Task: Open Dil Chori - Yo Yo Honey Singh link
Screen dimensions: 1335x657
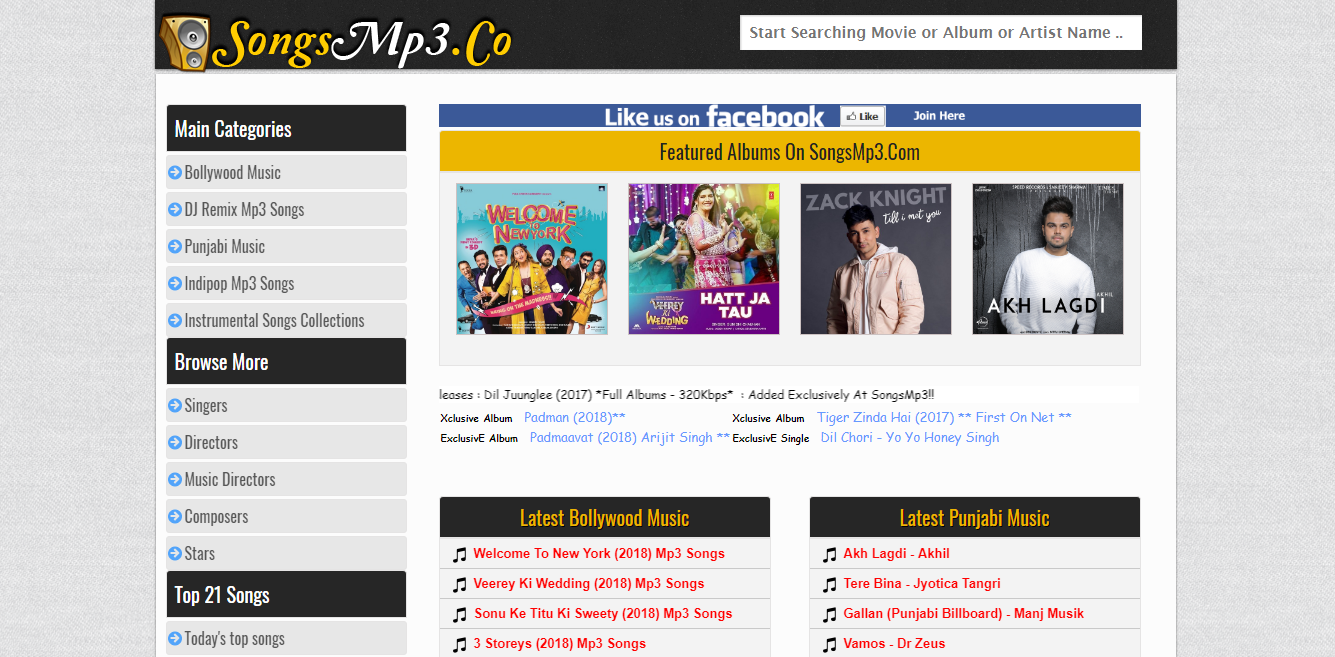Action: (910, 437)
